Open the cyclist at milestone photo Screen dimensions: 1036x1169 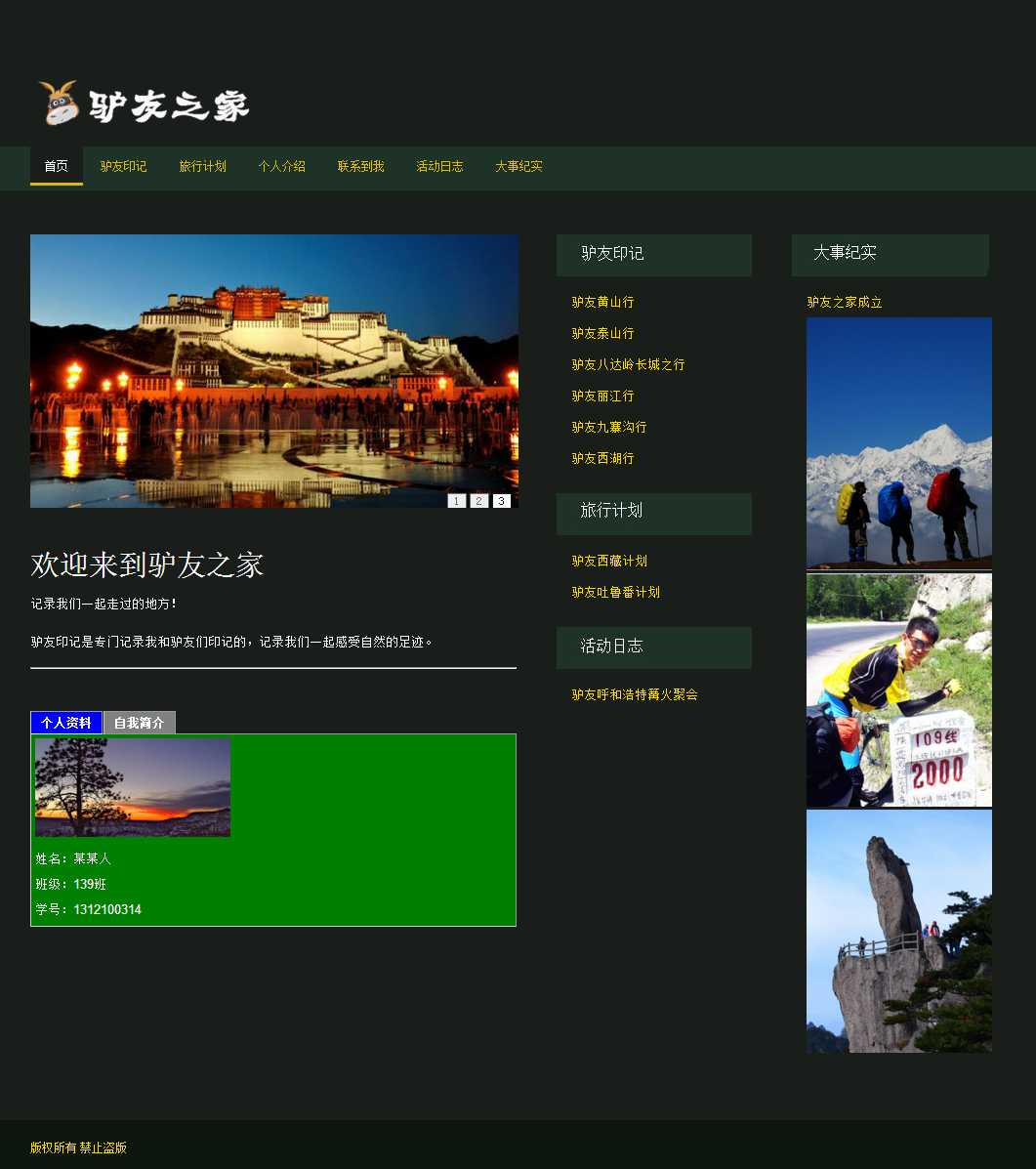898,689
